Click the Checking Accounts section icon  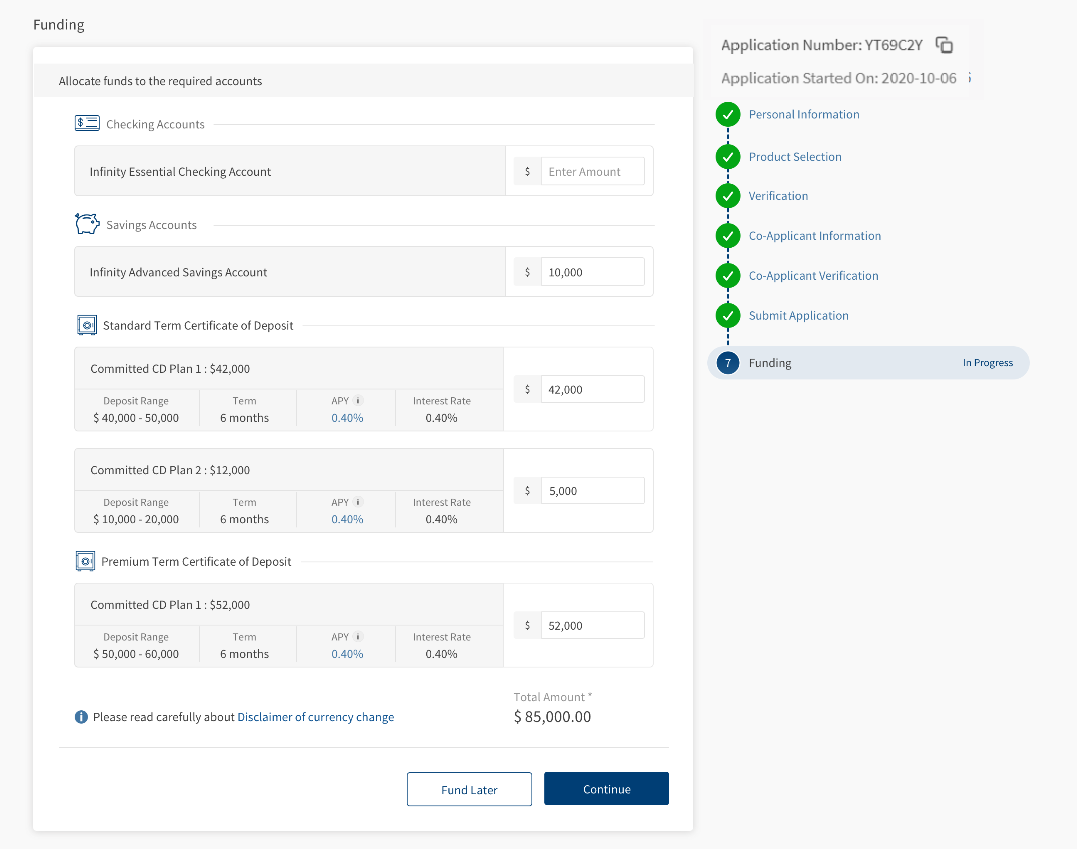tap(87, 124)
